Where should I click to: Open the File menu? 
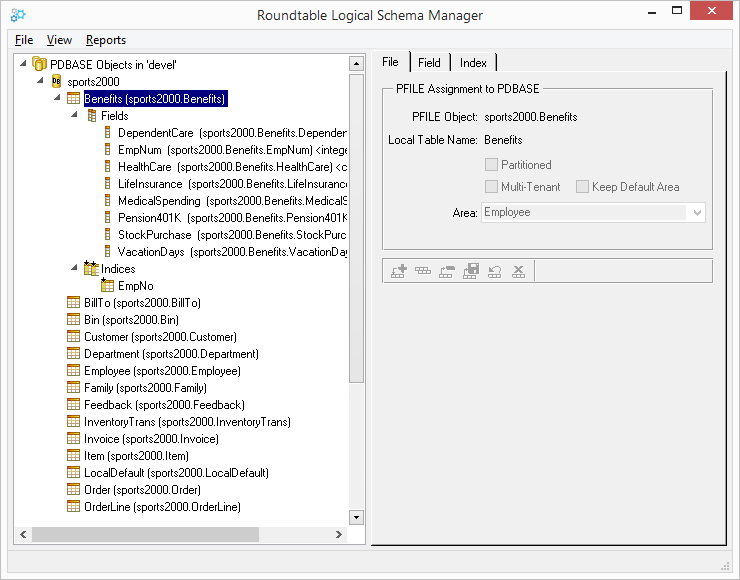point(24,40)
